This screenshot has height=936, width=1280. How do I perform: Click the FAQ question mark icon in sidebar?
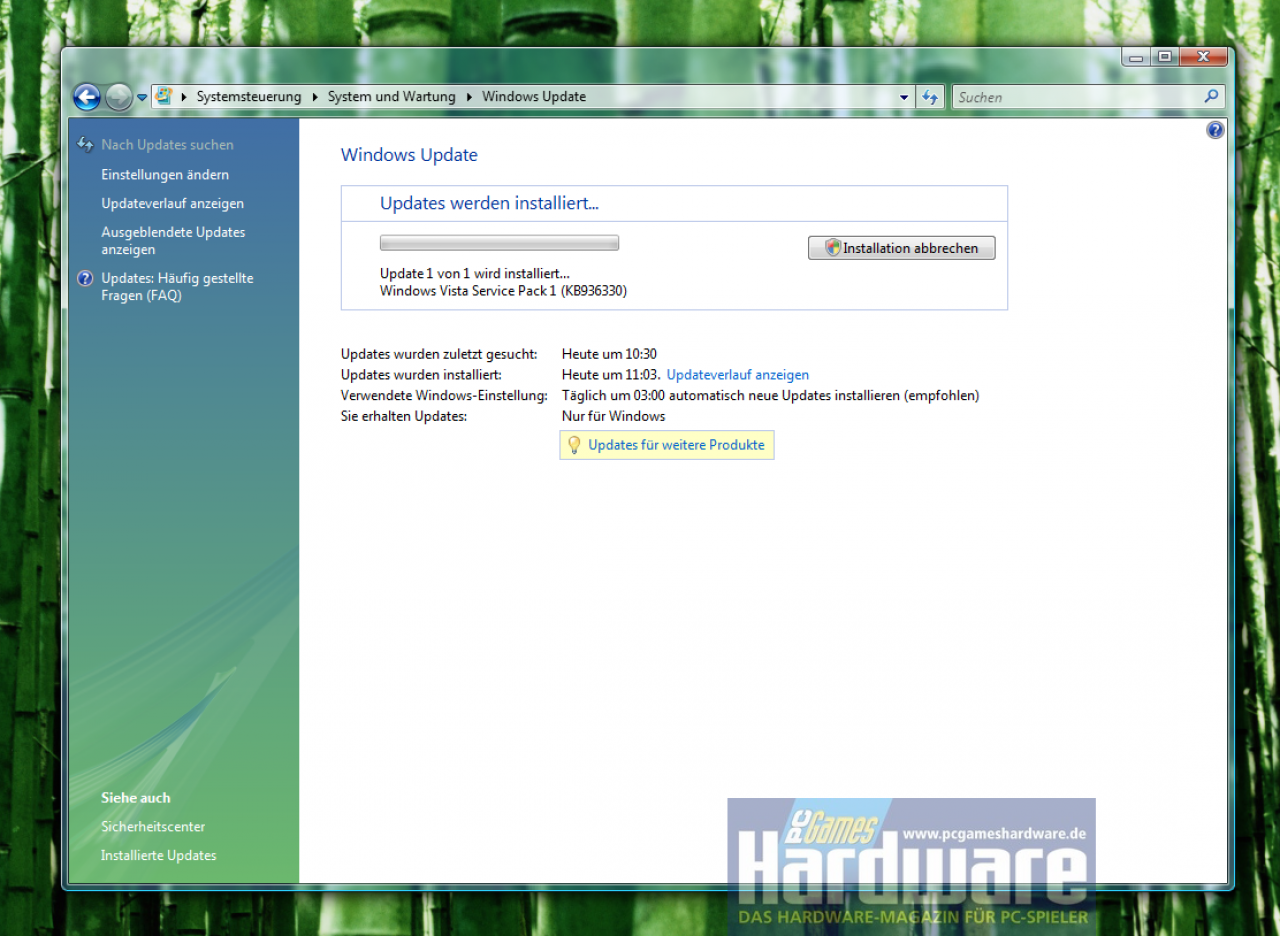point(85,279)
